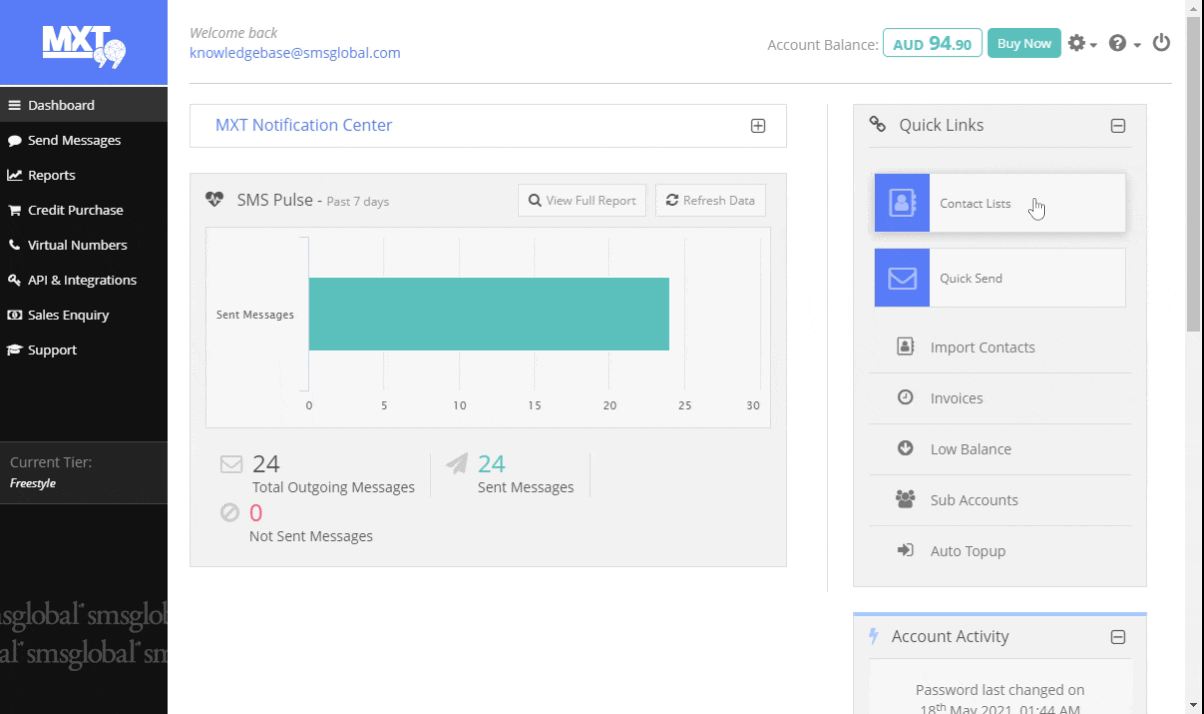Open the help question mark dropdown
The height and width of the screenshot is (714, 1204).
tap(1123, 44)
